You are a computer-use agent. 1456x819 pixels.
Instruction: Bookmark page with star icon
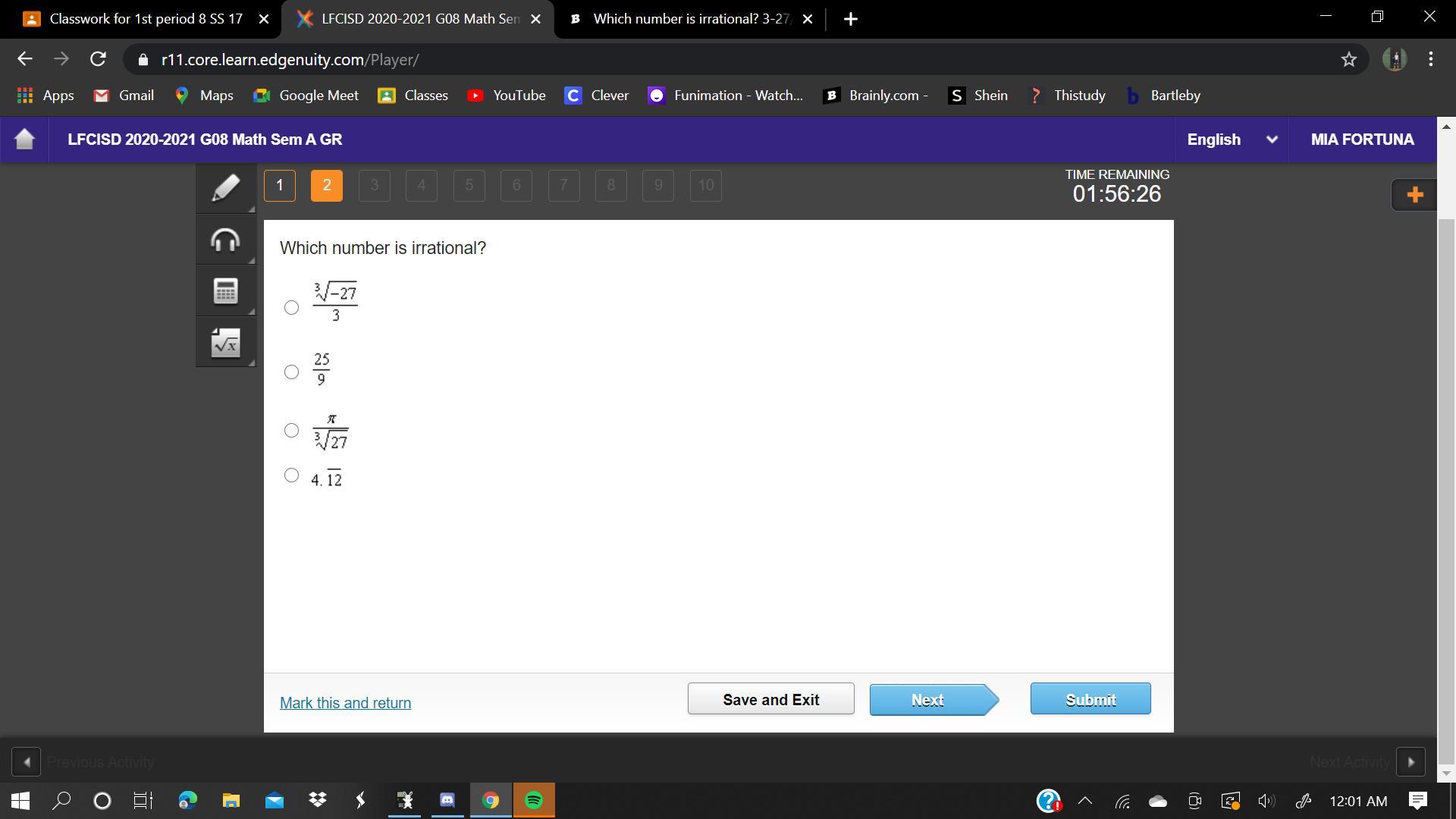click(1348, 59)
